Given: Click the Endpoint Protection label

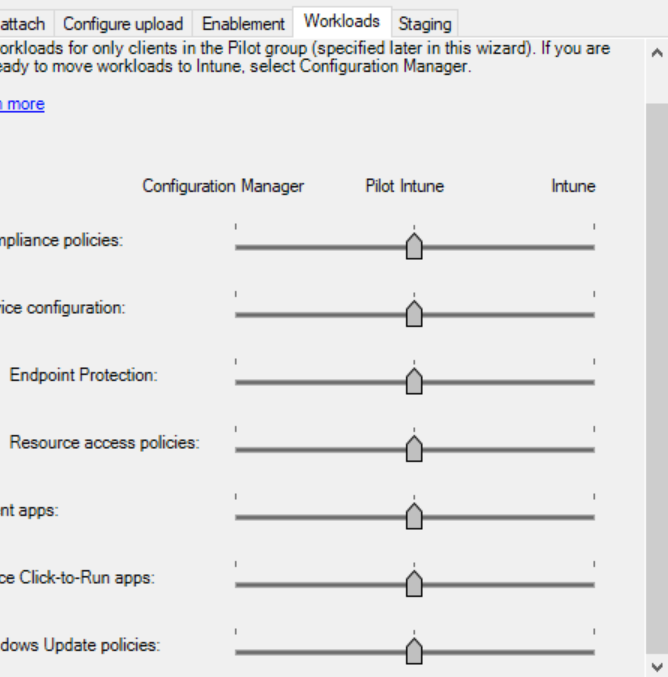Looking at the screenshot, I should tap(84, 375).
